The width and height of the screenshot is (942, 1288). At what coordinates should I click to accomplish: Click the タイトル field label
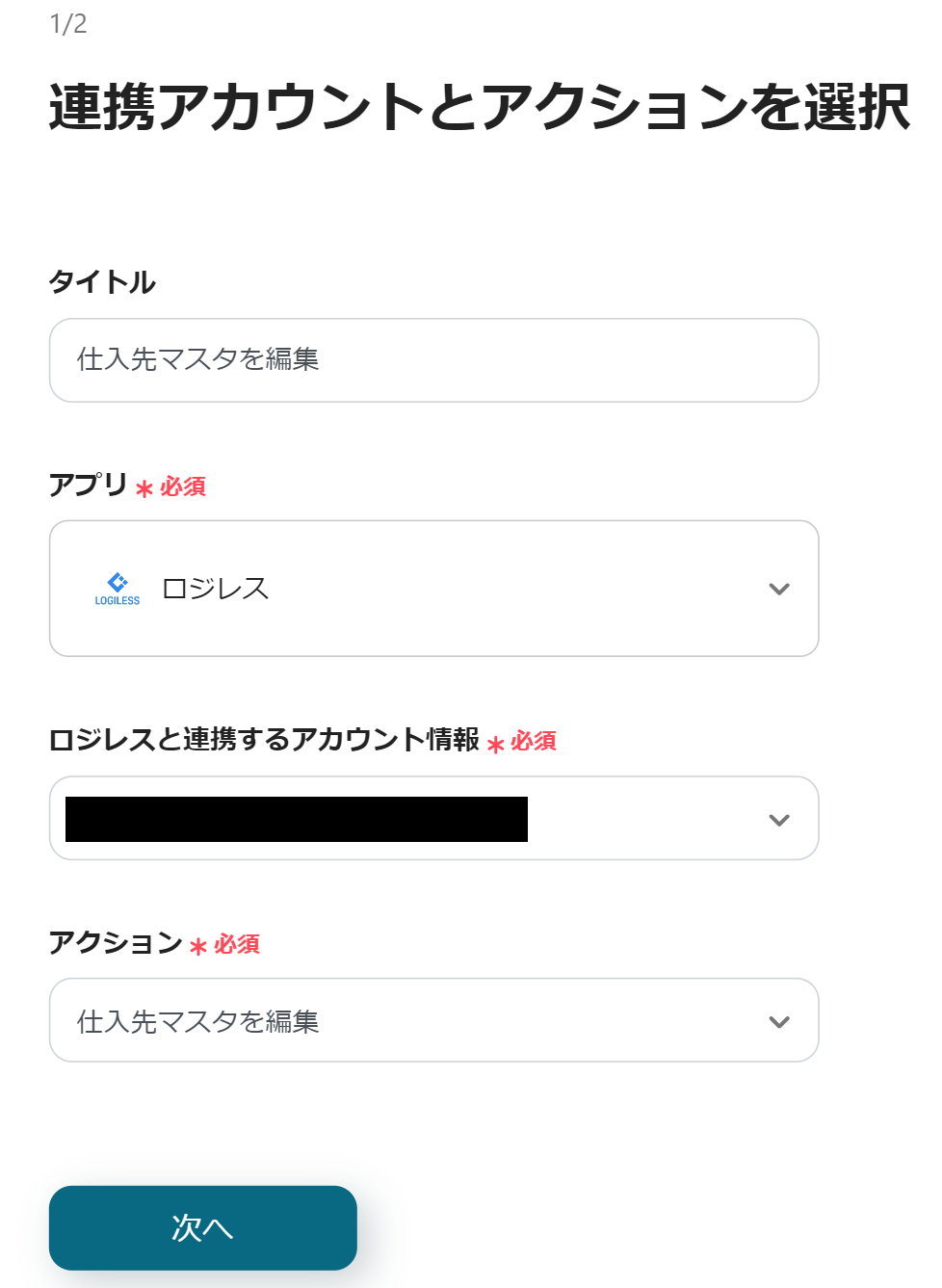pos(102,282)
